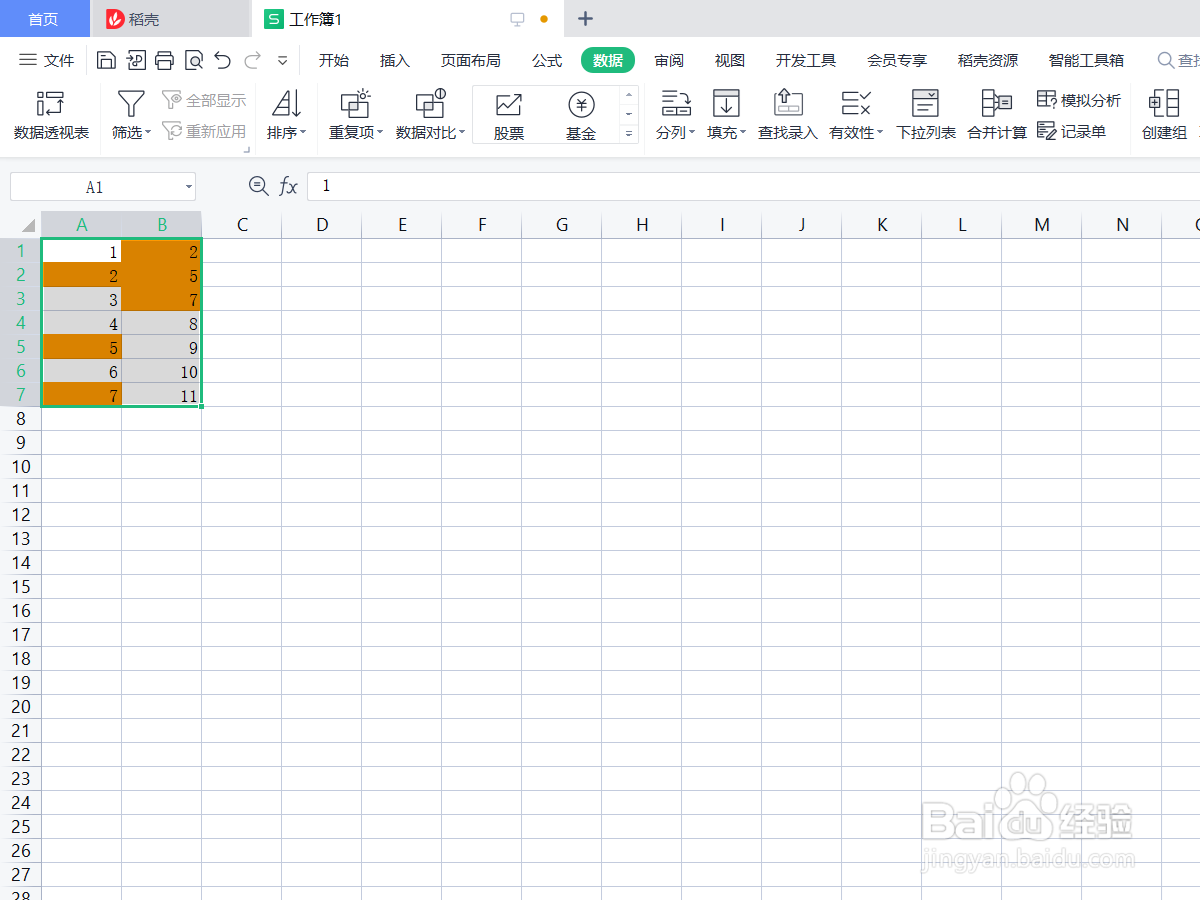This screenshot has width=1200, height=900.
Task: Click the Name Box showing A1
Action: point(94,187)
